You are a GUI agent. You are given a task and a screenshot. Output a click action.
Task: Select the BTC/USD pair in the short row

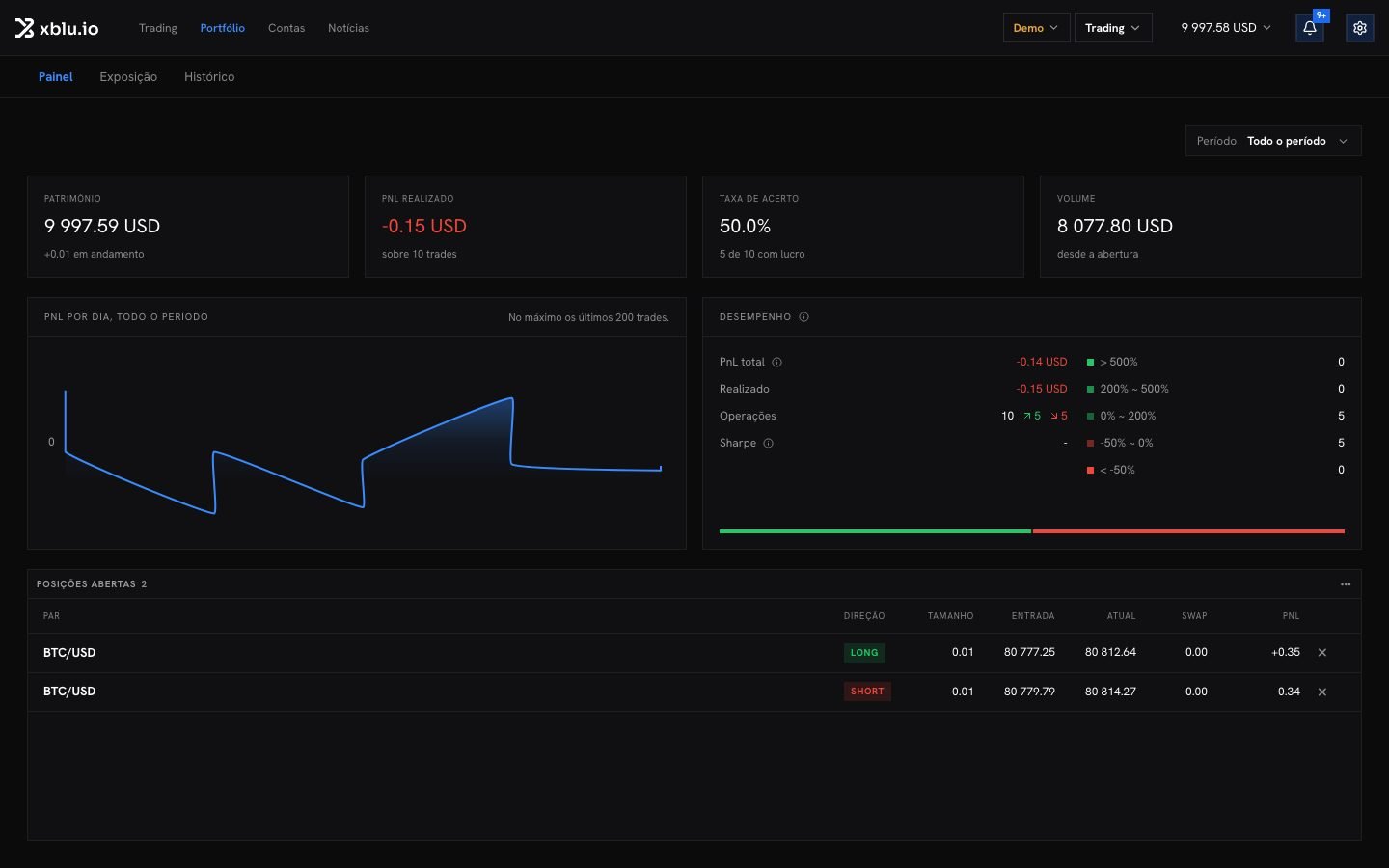(69, 692)
